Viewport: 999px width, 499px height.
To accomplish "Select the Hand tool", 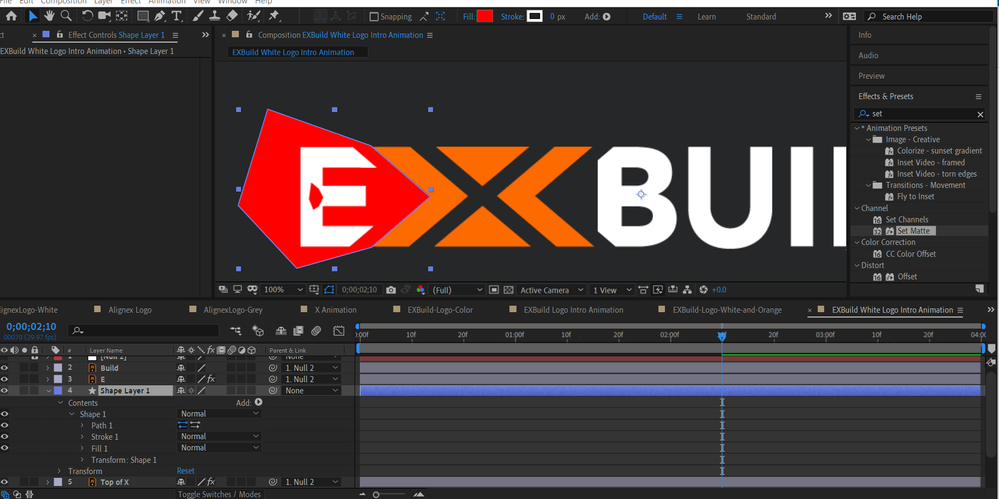I will click(49, 16).
